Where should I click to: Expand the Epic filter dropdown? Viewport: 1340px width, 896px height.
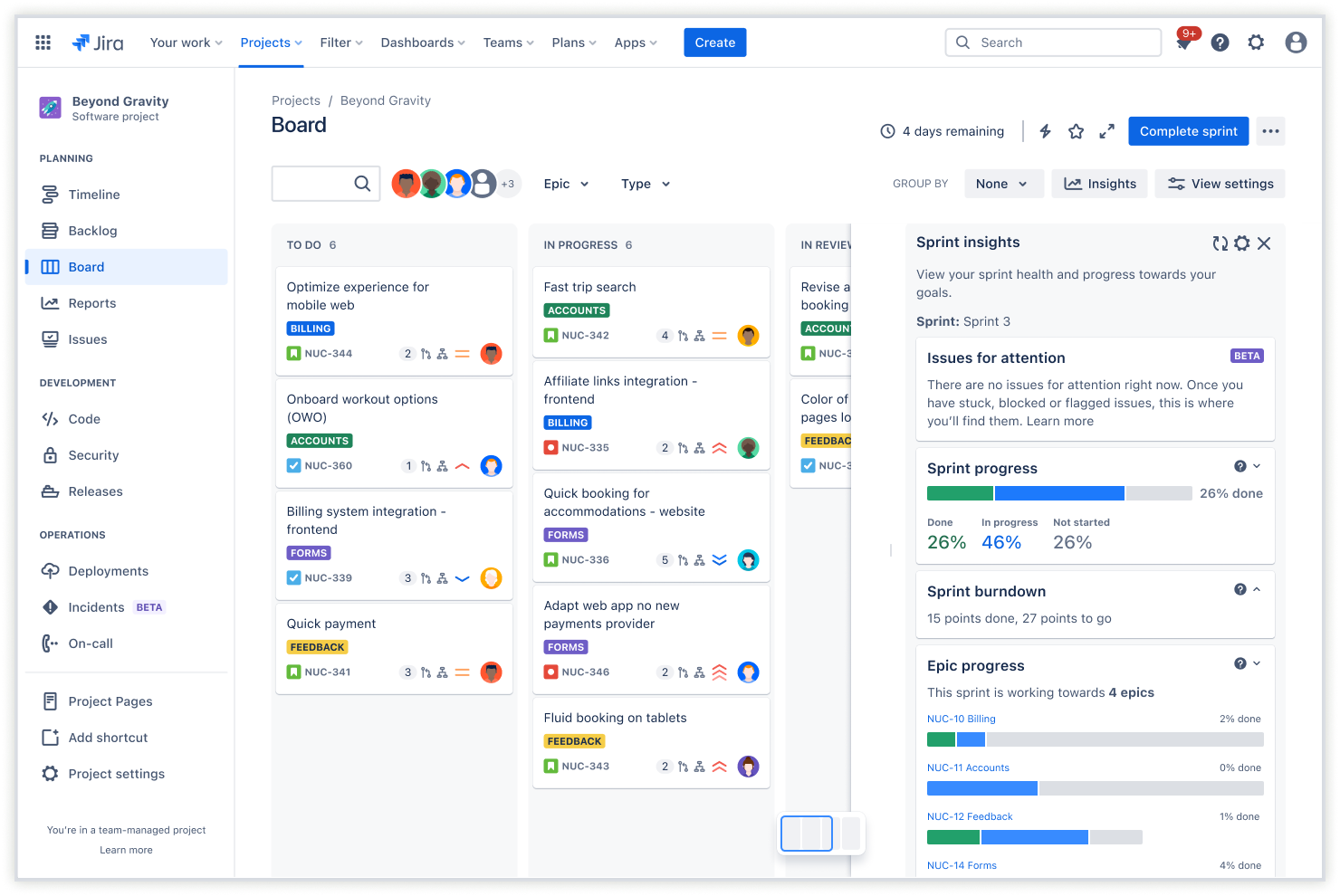(565, 183)
